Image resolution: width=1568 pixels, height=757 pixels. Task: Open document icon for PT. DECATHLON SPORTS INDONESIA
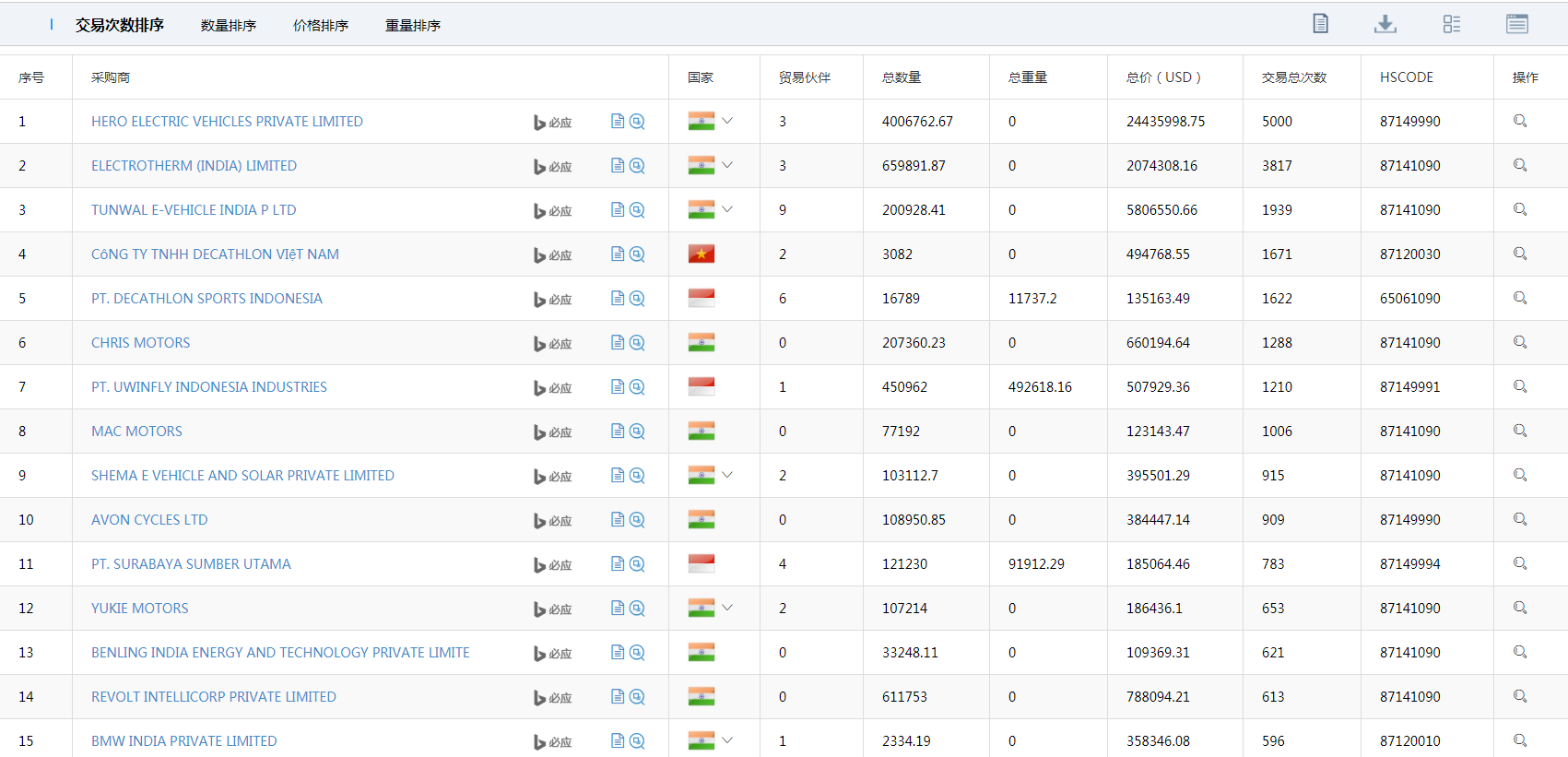click(x=618, y=298)
